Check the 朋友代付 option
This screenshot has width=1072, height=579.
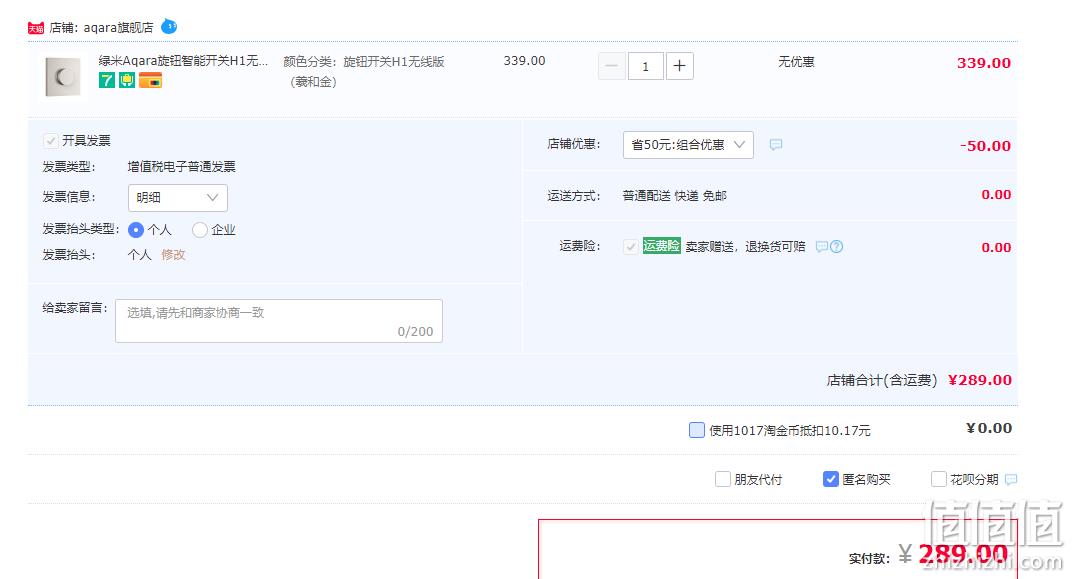(x=723, y=479)
